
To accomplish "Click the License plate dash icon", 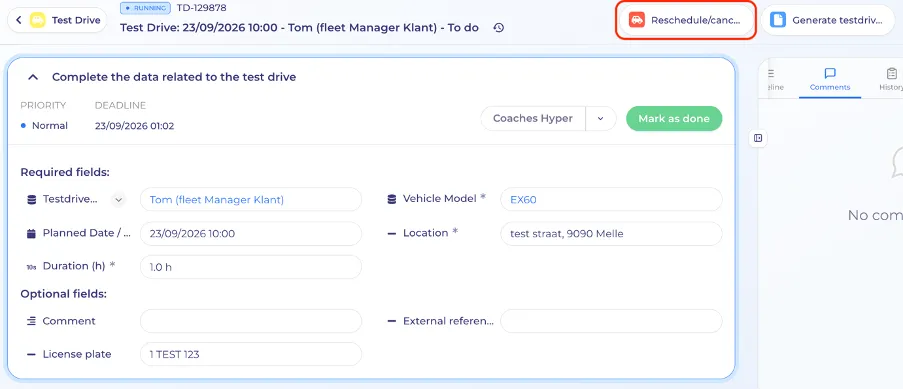I will [31, 354].
